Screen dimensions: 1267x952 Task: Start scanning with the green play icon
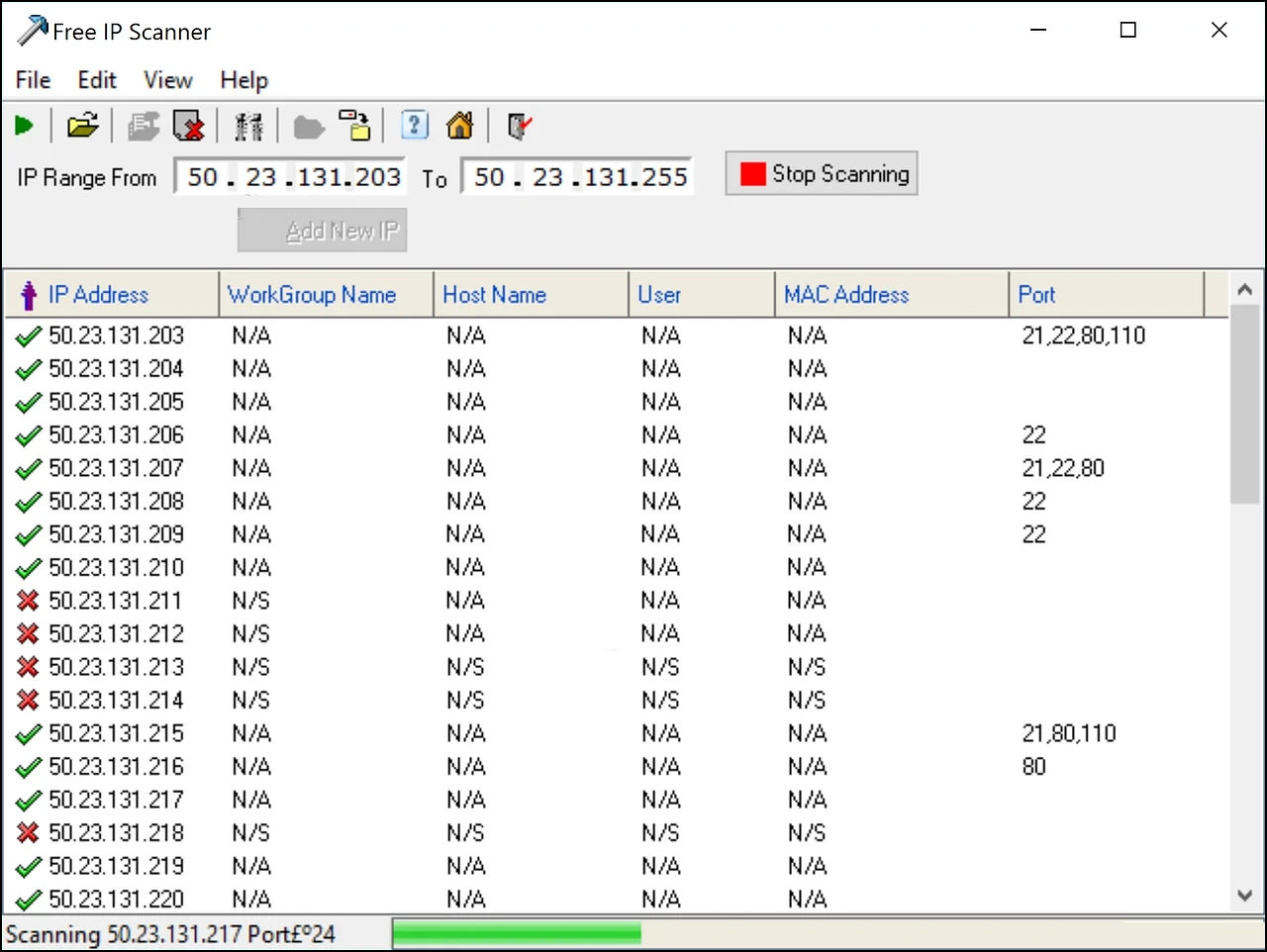[x=26, y=126]
